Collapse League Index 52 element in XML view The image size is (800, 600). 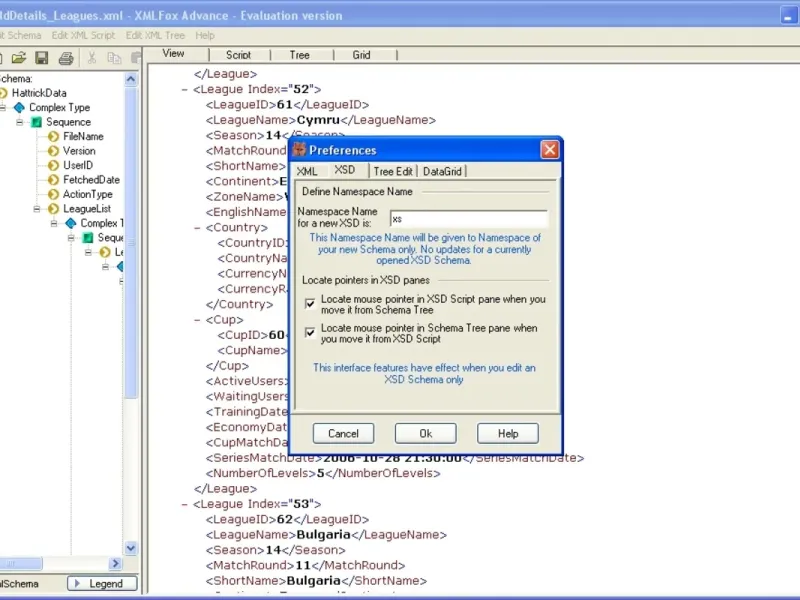click(184, 90)
